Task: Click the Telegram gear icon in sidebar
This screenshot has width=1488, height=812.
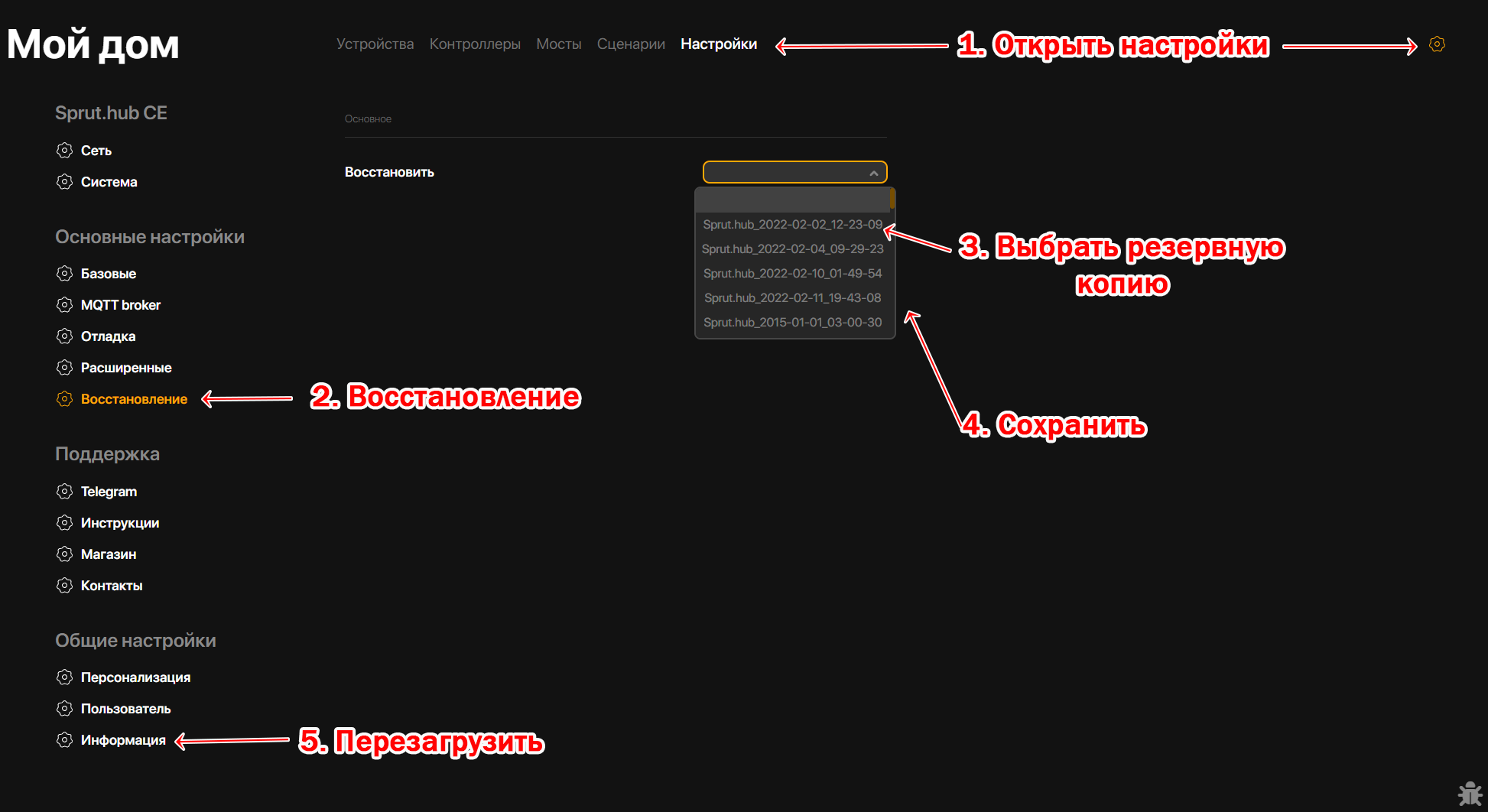Action: pos(65,492)
